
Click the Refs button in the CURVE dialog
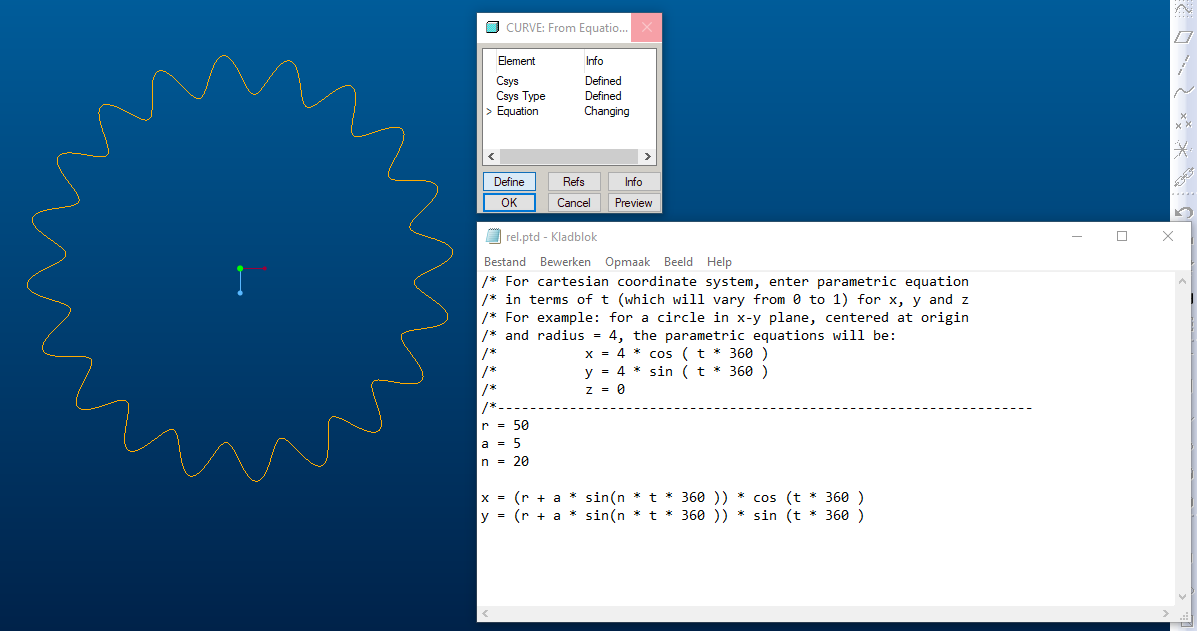pos(573,182)
